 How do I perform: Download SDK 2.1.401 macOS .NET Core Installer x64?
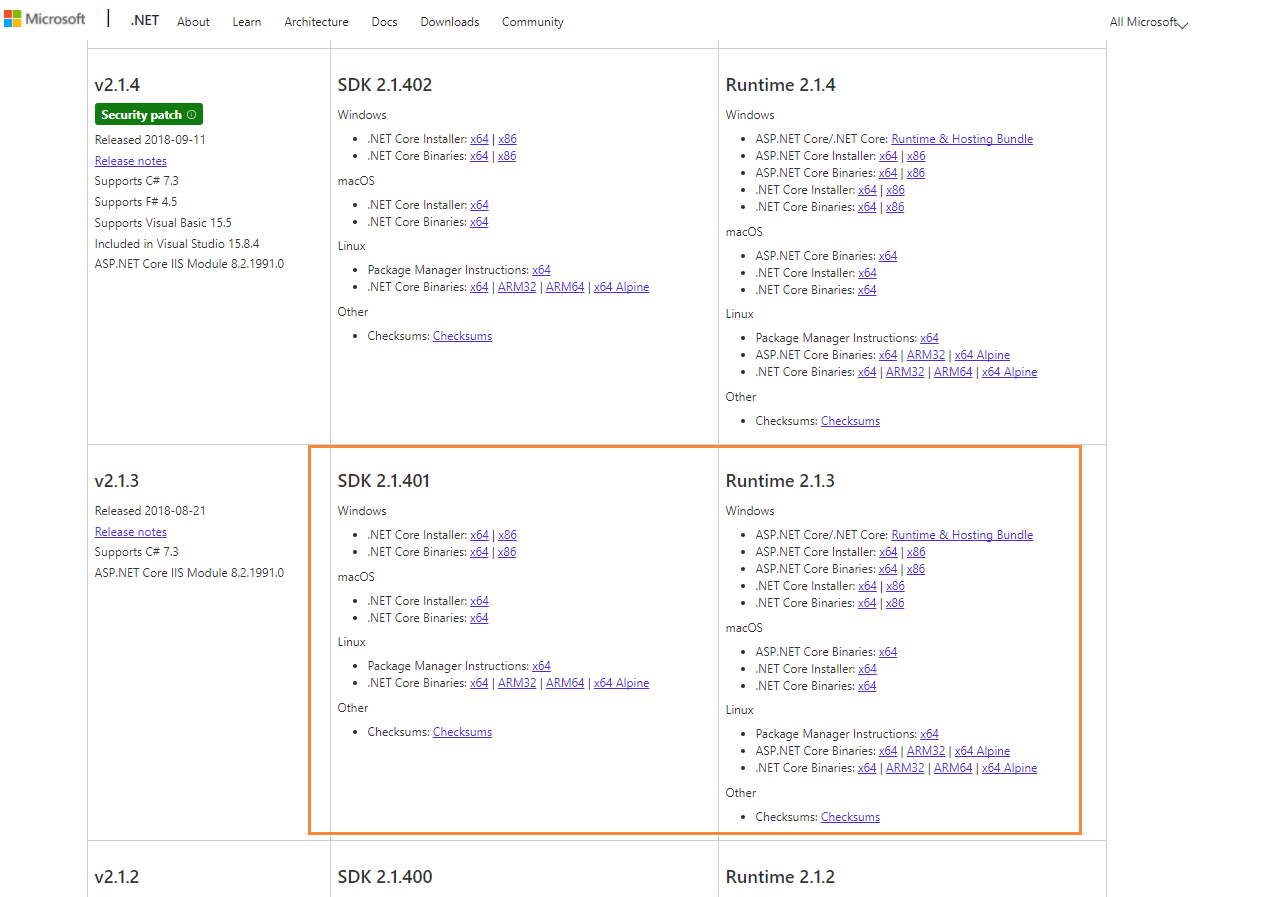[479, 601]
